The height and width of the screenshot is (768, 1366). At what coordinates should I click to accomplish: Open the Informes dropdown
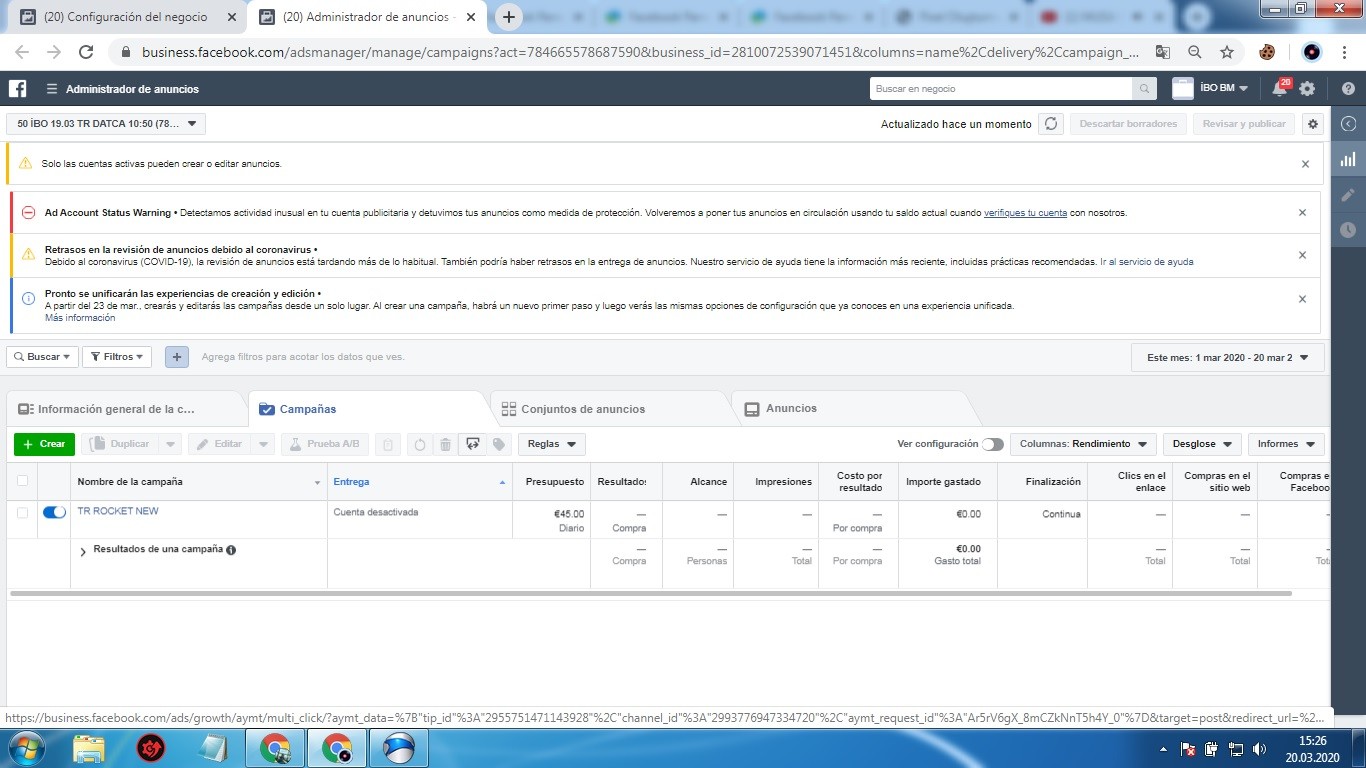click(1286, 444)
